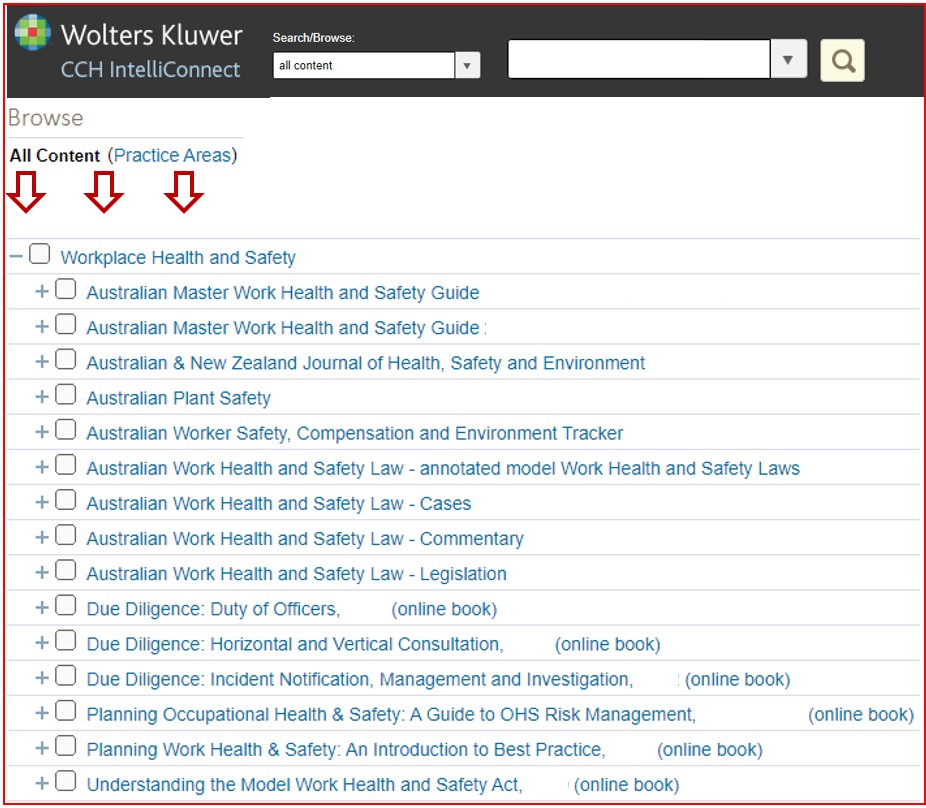926x808 pixels.
Task: Click the magnifying glass search button
Action: coord(842,61)
